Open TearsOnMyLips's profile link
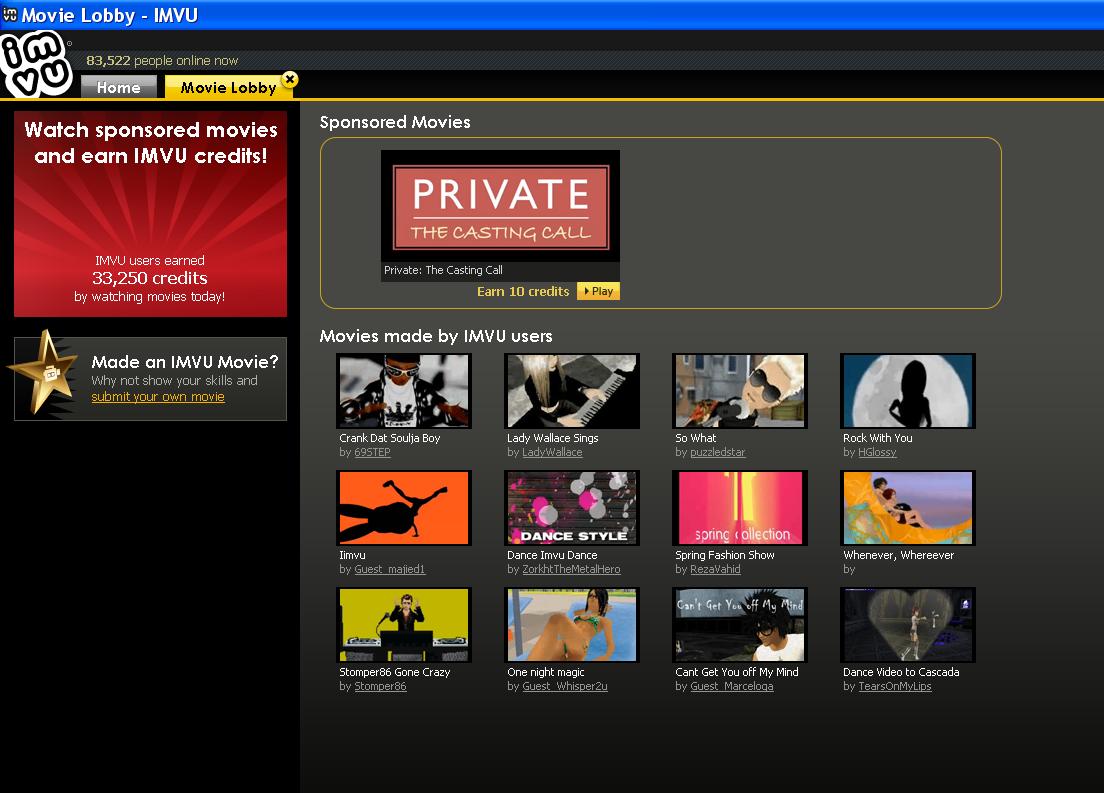The width and height of the screenshot is (1104, 793). tap(894, 686)
